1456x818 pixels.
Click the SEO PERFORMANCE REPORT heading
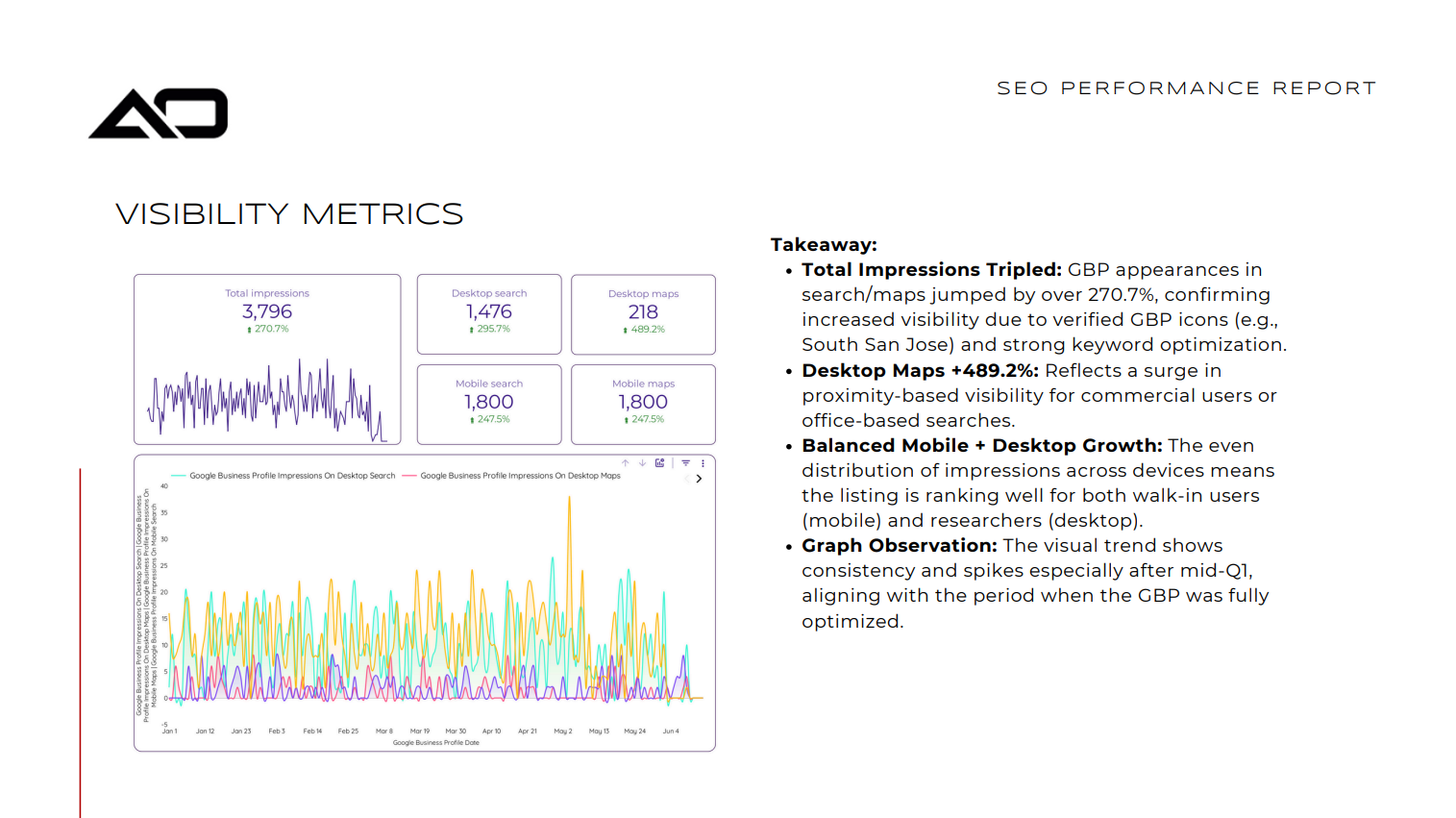point(1186,87)
